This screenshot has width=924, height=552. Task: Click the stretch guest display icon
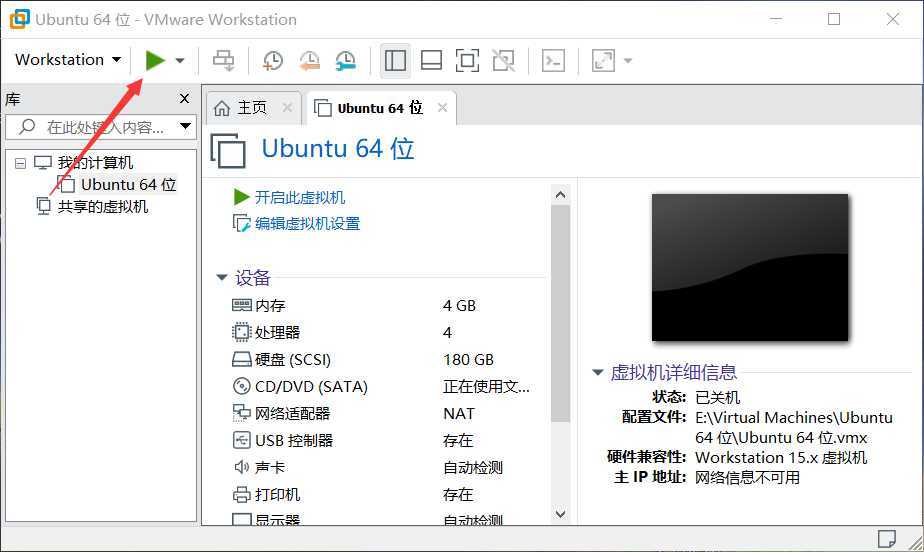pyautogui.click(x=603, y=60)
